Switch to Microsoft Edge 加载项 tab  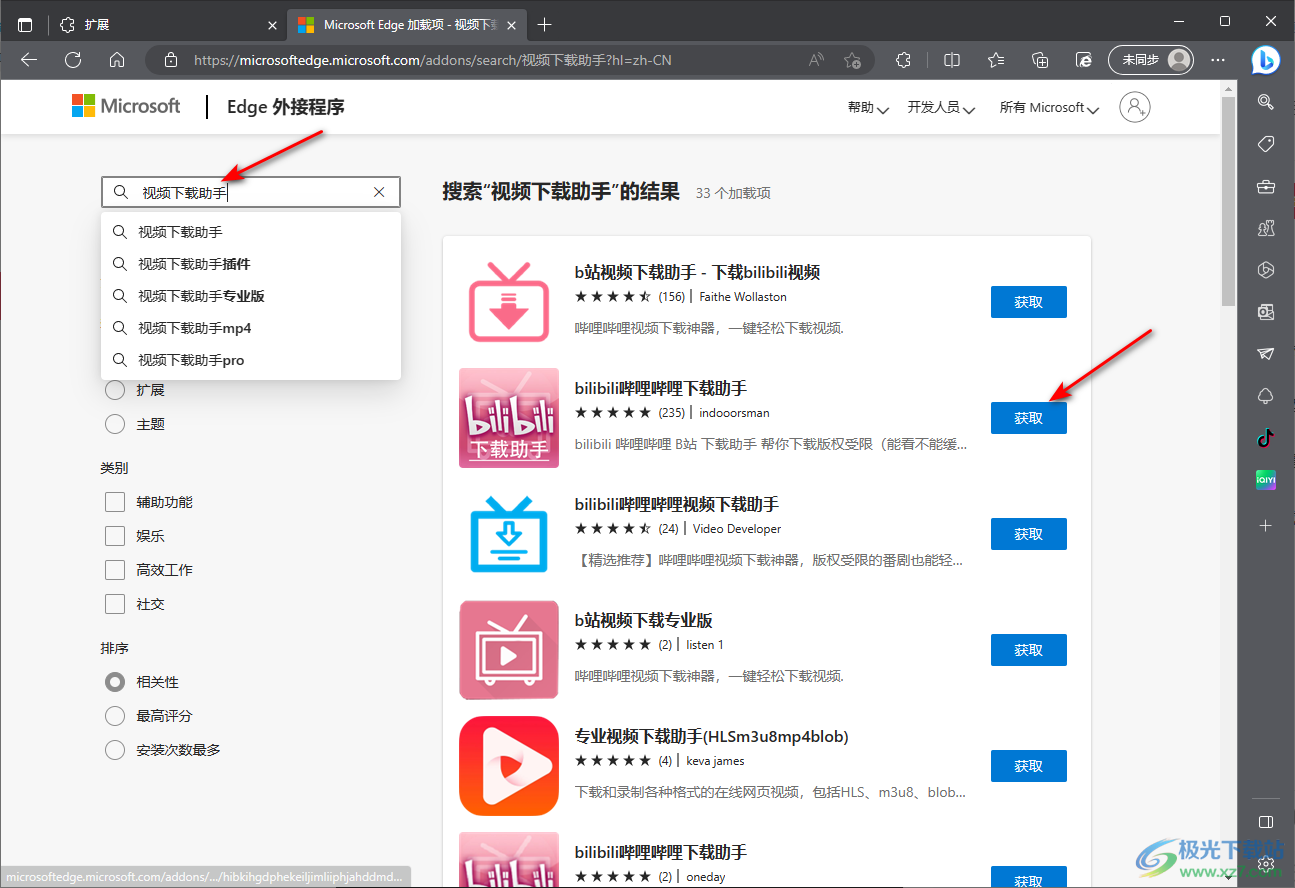point(408,24)
